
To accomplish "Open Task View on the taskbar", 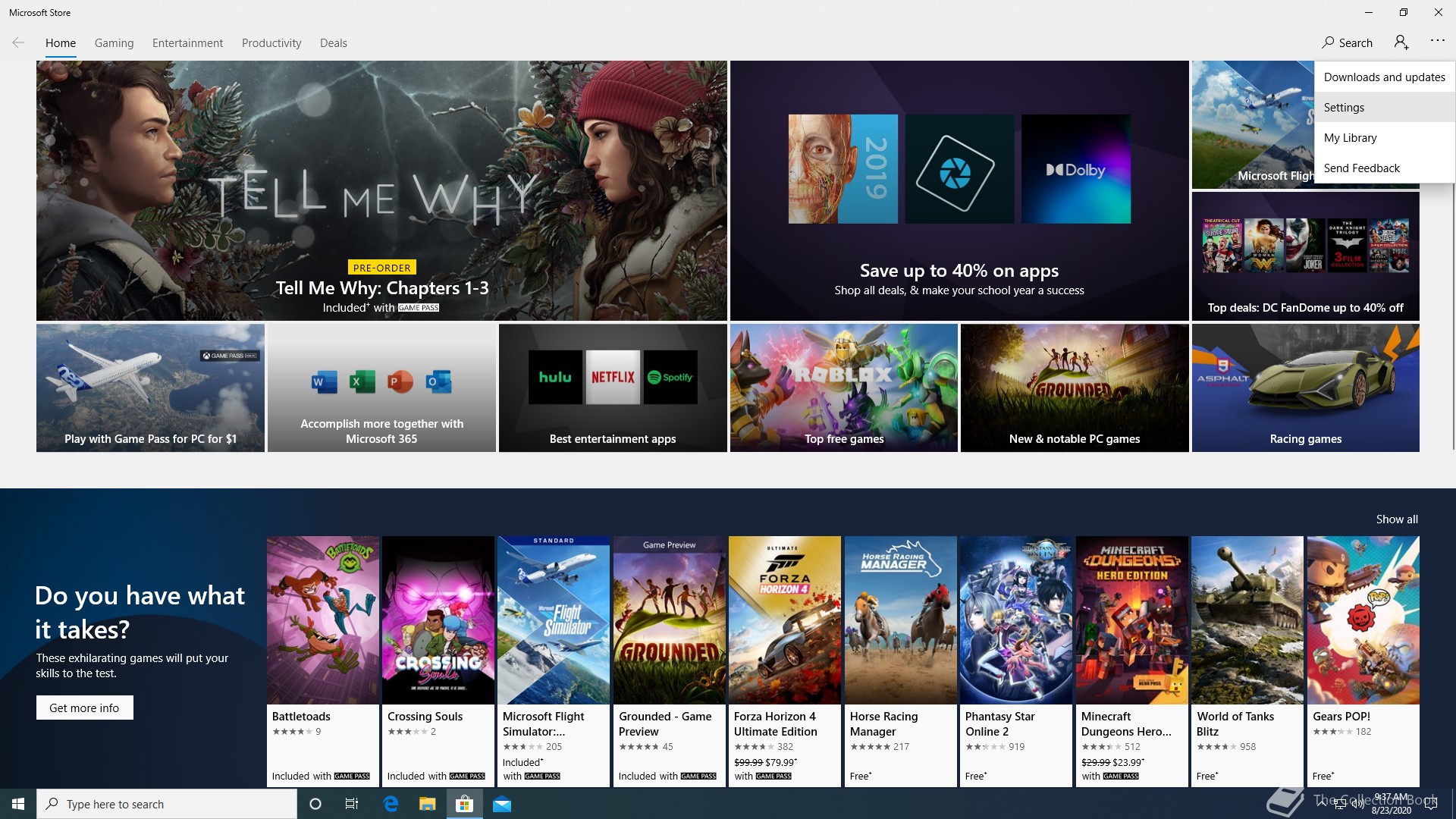I will 352,804.
